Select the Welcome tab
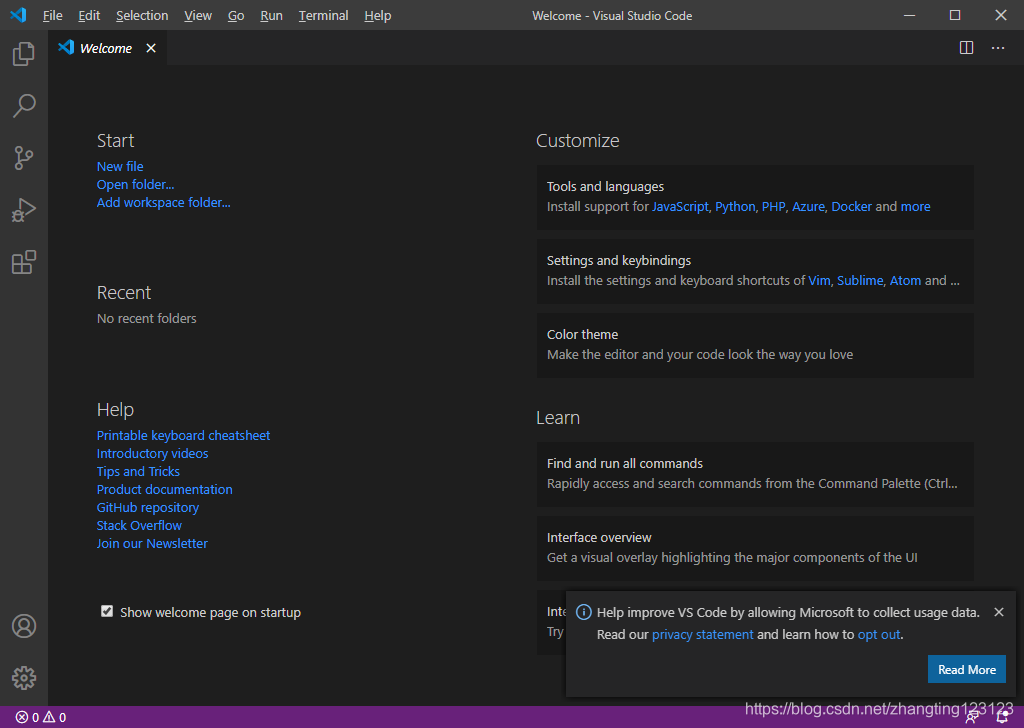This screenshot has width=1024, height=728. coord(106,48)
